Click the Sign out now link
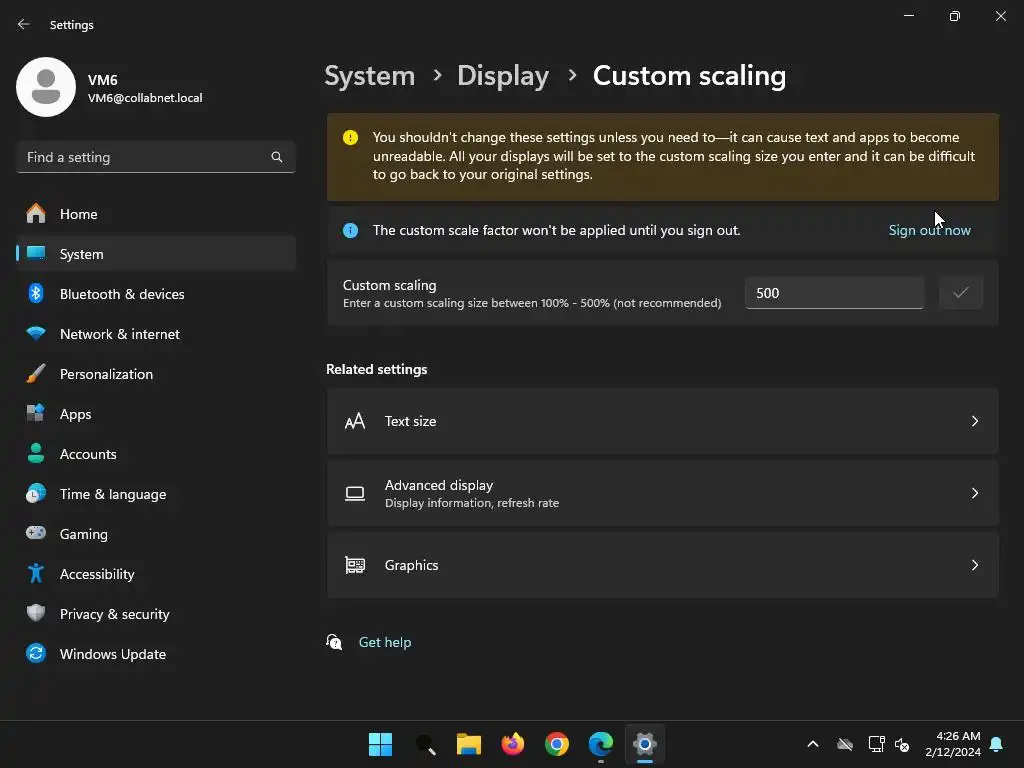 click(929, 230)
